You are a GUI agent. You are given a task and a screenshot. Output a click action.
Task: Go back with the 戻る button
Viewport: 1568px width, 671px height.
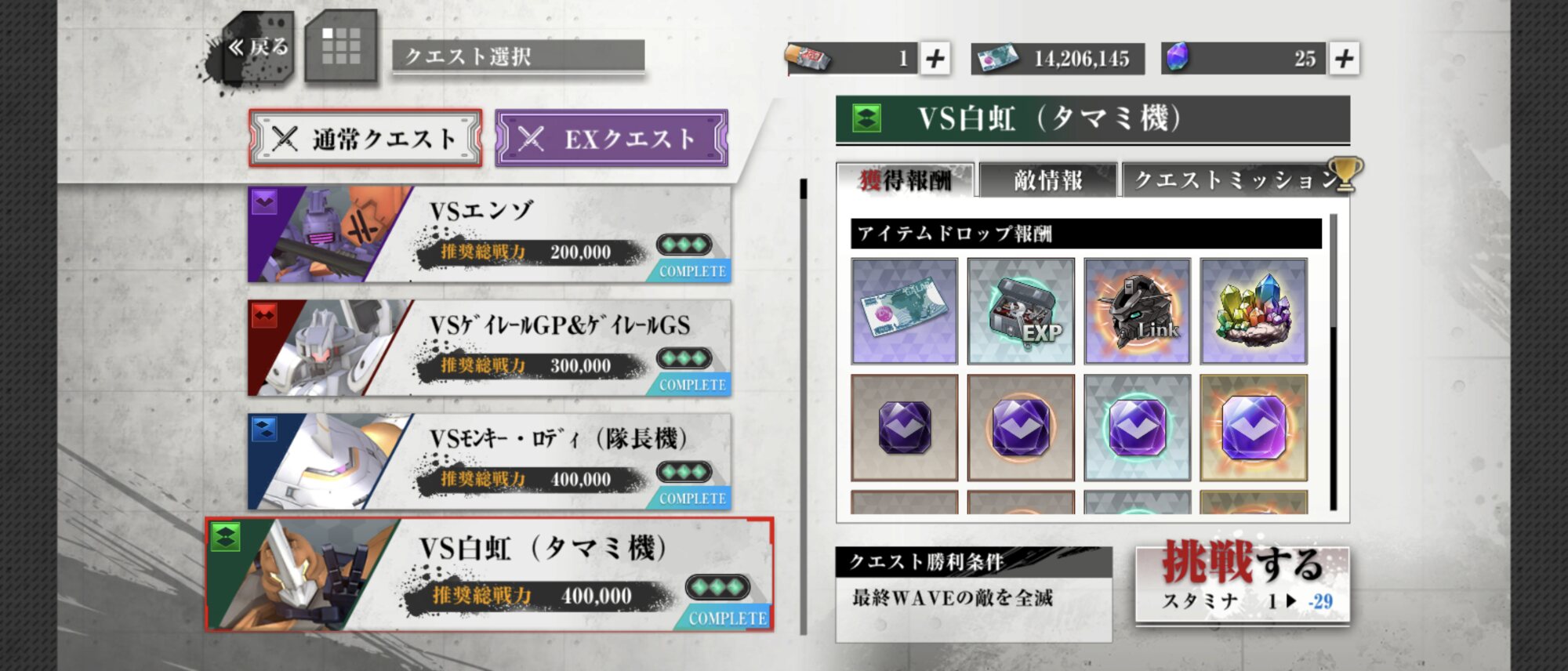[x=259, y=49]
